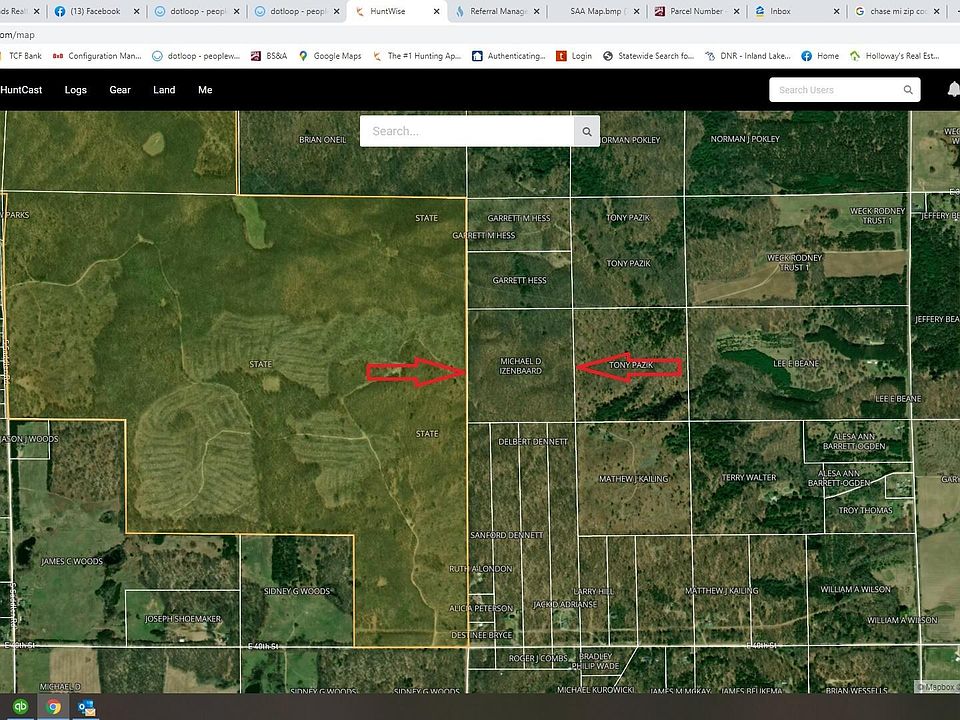
Task: Click the Chrome taskbar icon
Action: (53, 707)
